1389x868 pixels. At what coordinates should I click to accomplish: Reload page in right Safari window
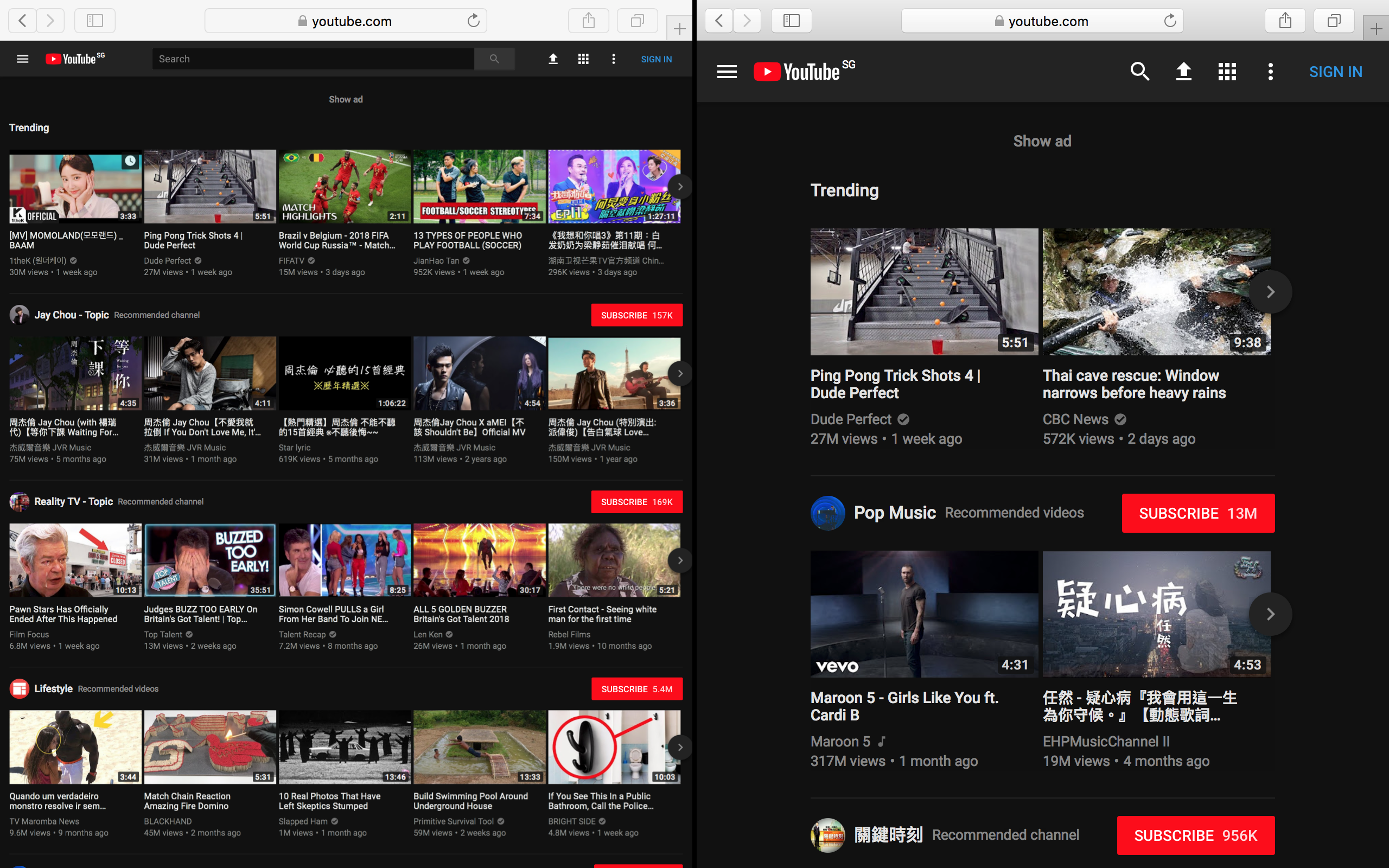tap(1170, 21)
